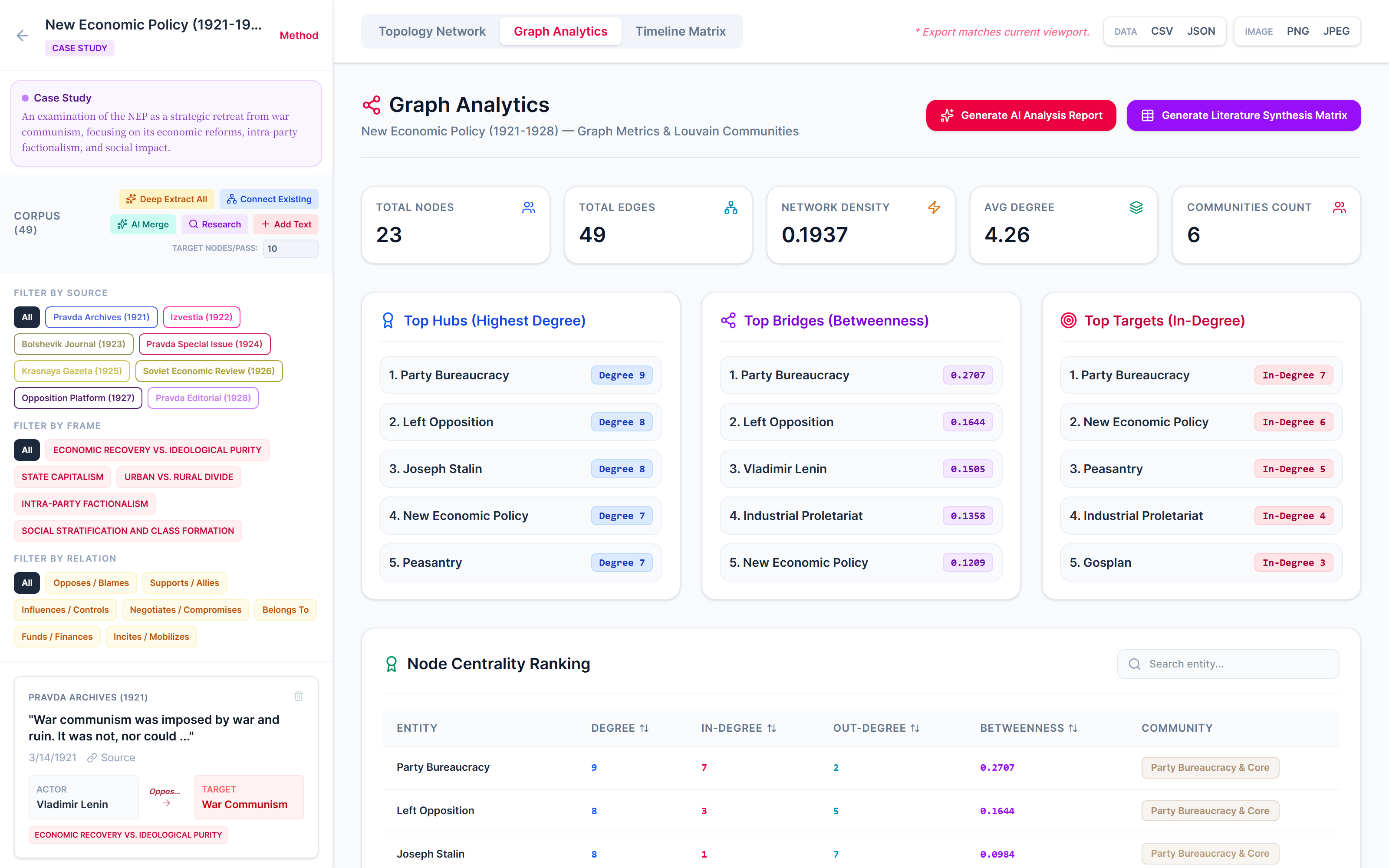
Task: Generate Literature Synthesis Matrix
Action: (1244, 115)
